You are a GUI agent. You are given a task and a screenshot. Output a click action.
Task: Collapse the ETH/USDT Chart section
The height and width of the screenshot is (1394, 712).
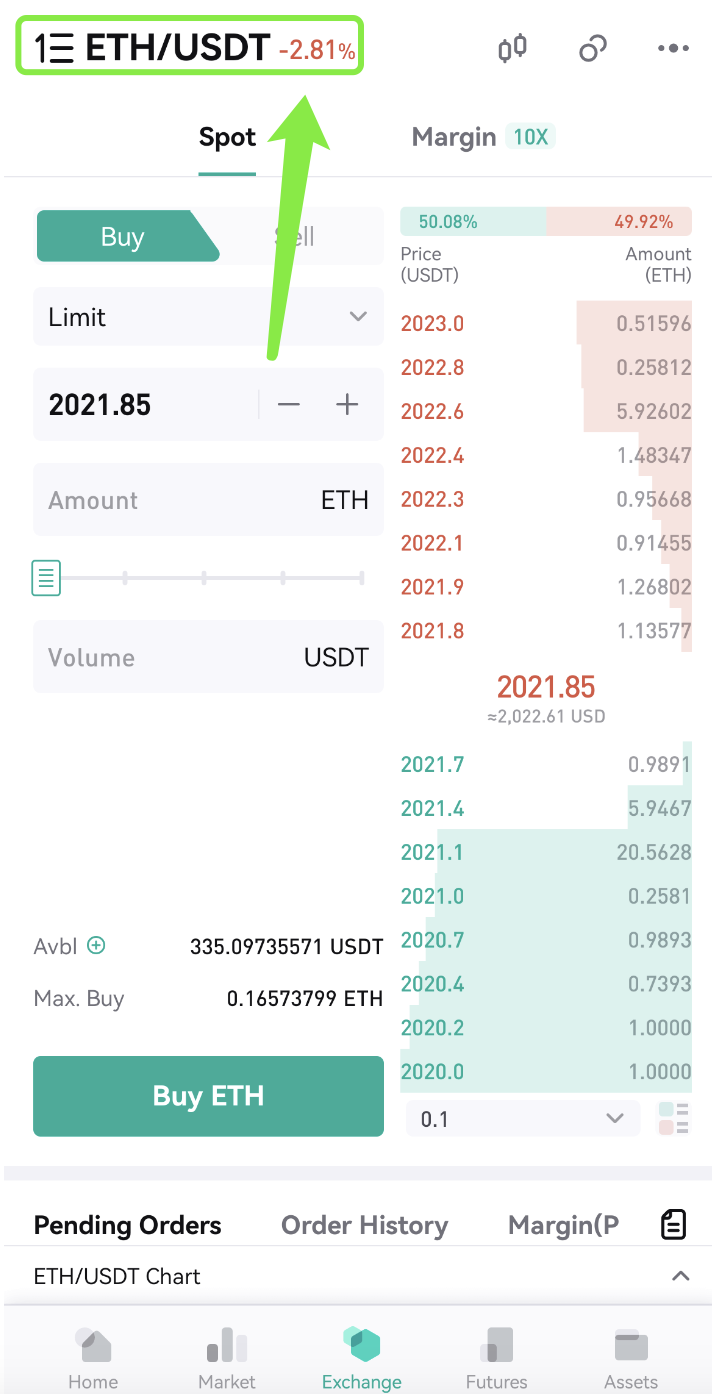(680, 1276)
